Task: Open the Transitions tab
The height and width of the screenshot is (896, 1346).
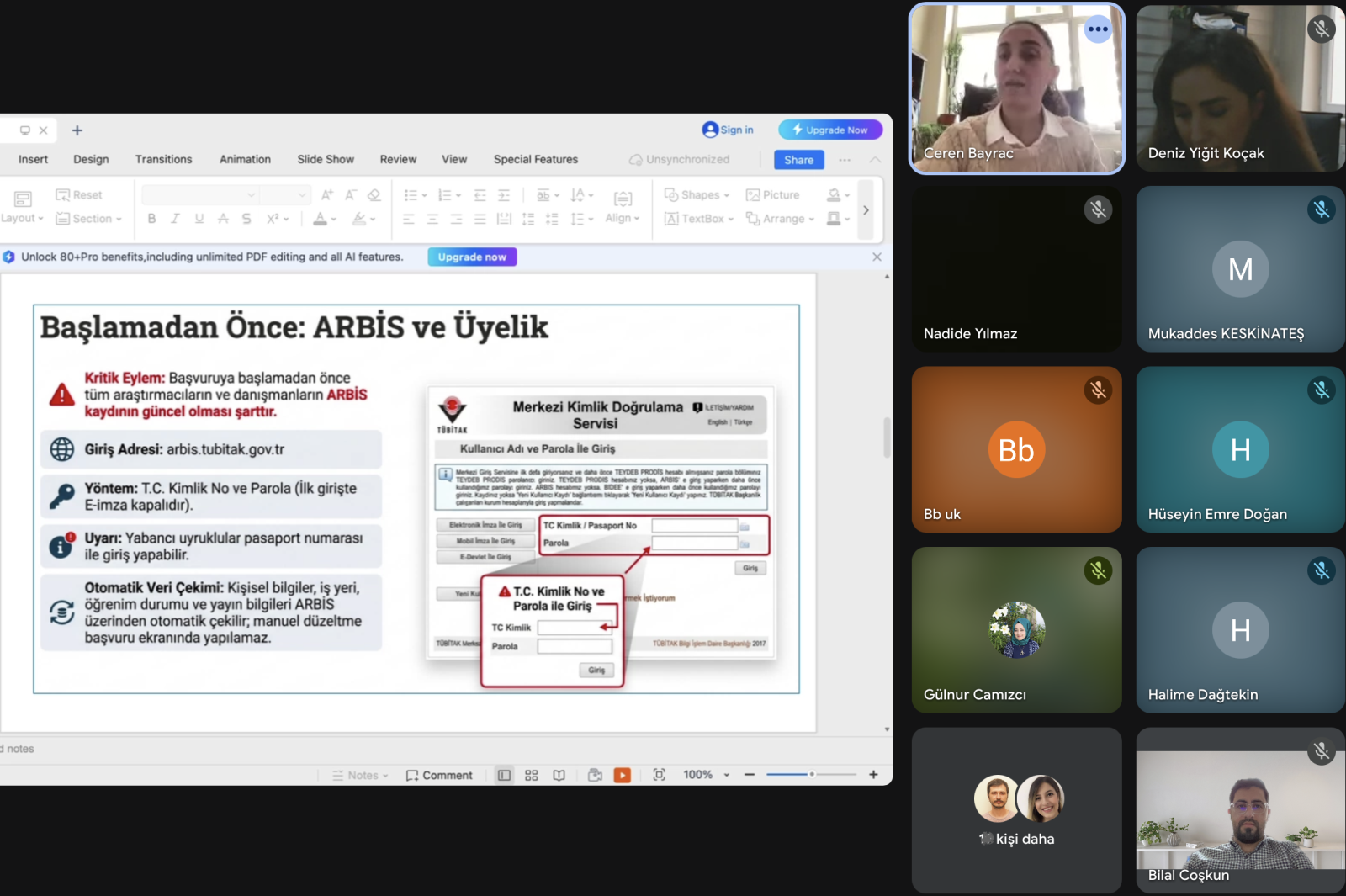Action: pyautogui.click(x=163, y=159)
